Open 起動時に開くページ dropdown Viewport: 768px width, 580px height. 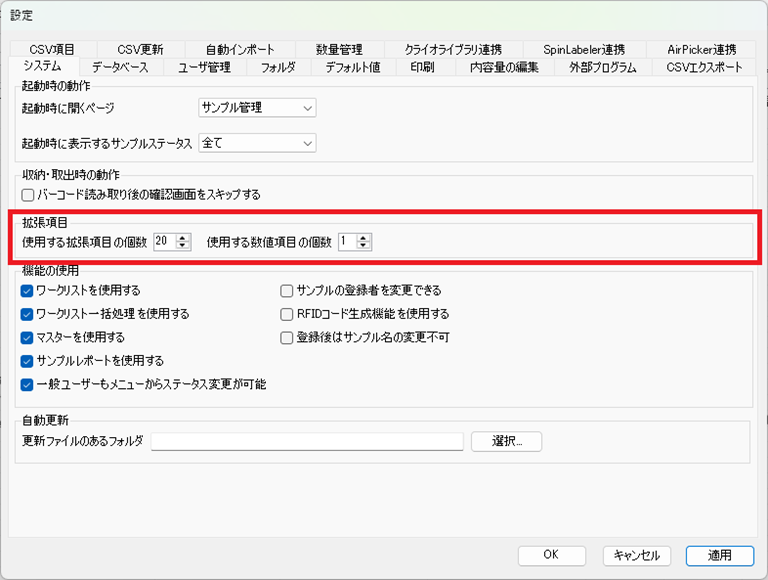[257, 107]
